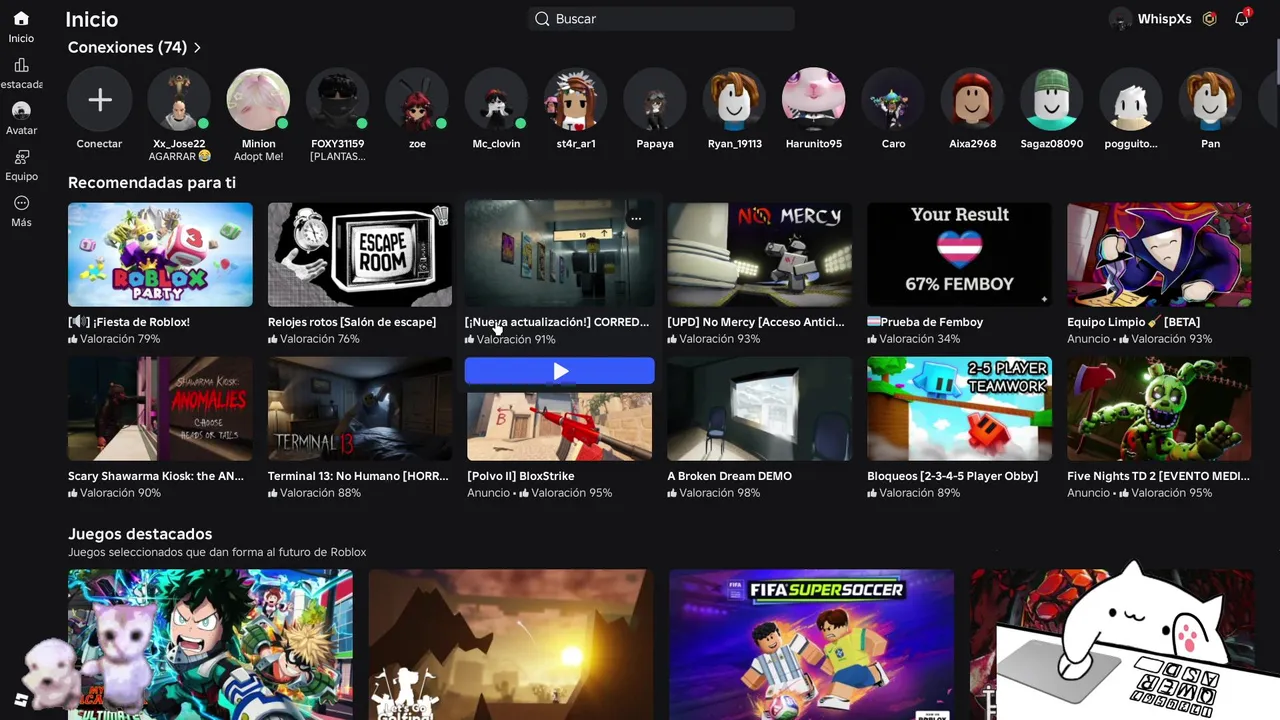Image resolution: width=1280 pixels, height=720 pixels.
Task: Open Equipo Limpio BETA thumbnail
Action: pyautogui.click(x=1159, y=255)
